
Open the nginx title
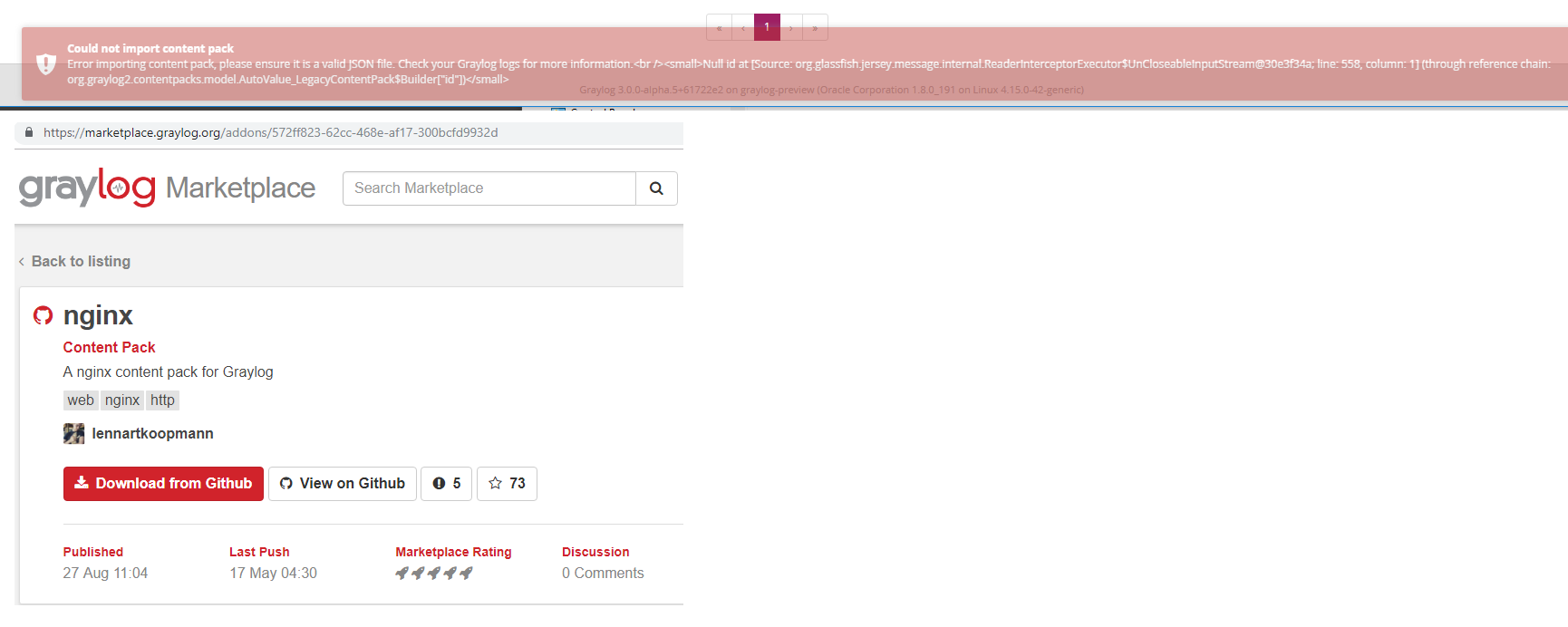tap(98, 315)
